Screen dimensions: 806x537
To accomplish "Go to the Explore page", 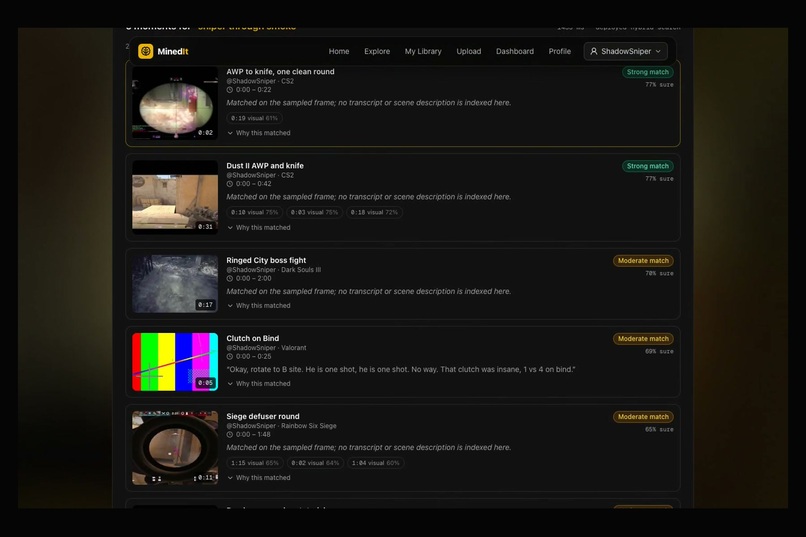I will tap(377, 51).
